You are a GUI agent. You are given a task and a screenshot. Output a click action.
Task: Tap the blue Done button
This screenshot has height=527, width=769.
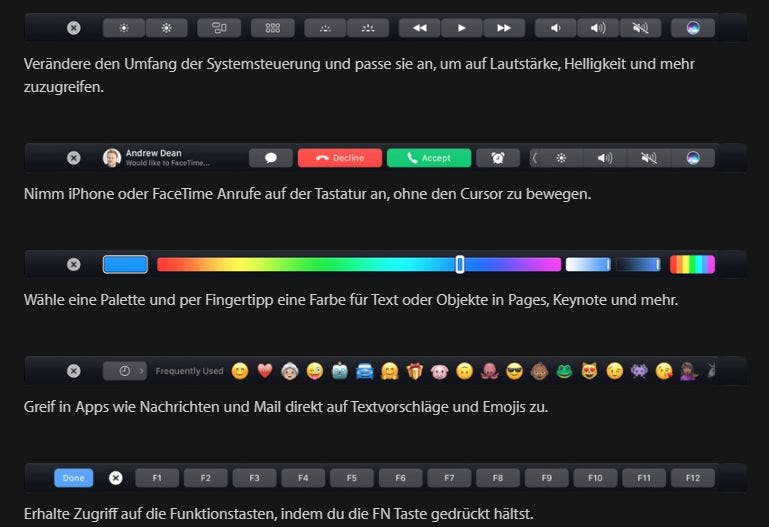74,478
